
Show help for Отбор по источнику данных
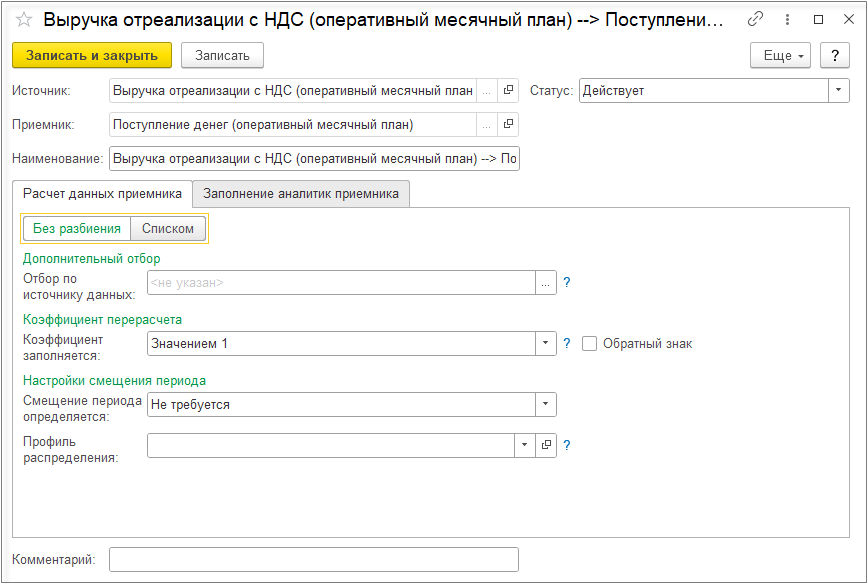(566, 283)
